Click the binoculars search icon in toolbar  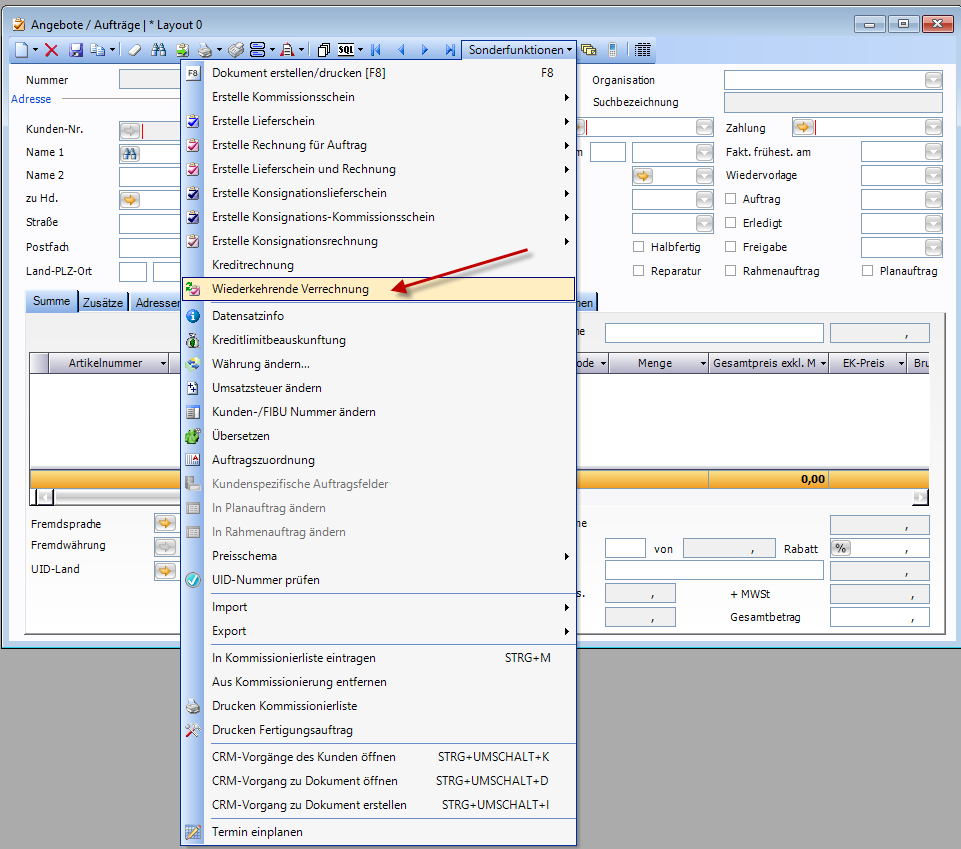pos(159,50)
